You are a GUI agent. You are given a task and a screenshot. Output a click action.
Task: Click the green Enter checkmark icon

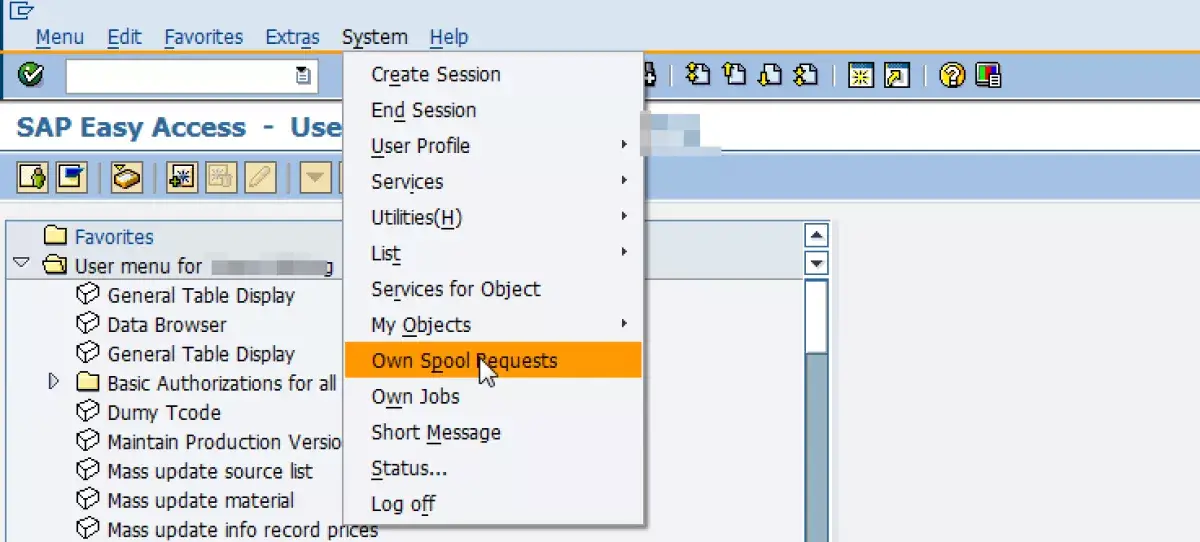click(31, 75)
